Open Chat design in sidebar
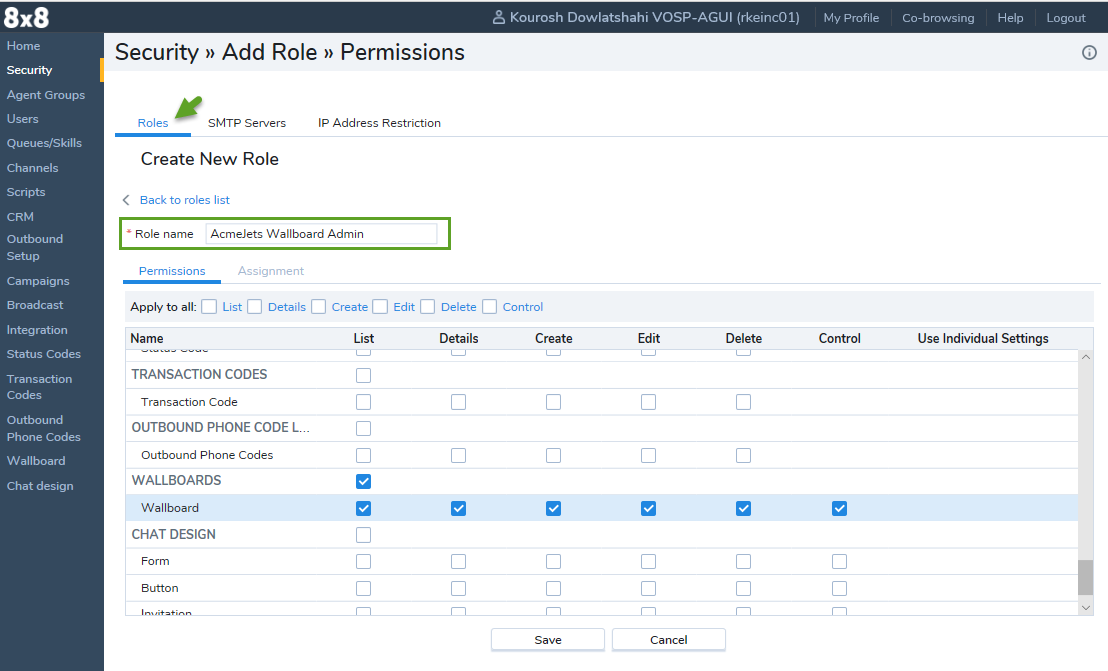Viewport: 1108px width, 671px height. click(x=40, y=486)
